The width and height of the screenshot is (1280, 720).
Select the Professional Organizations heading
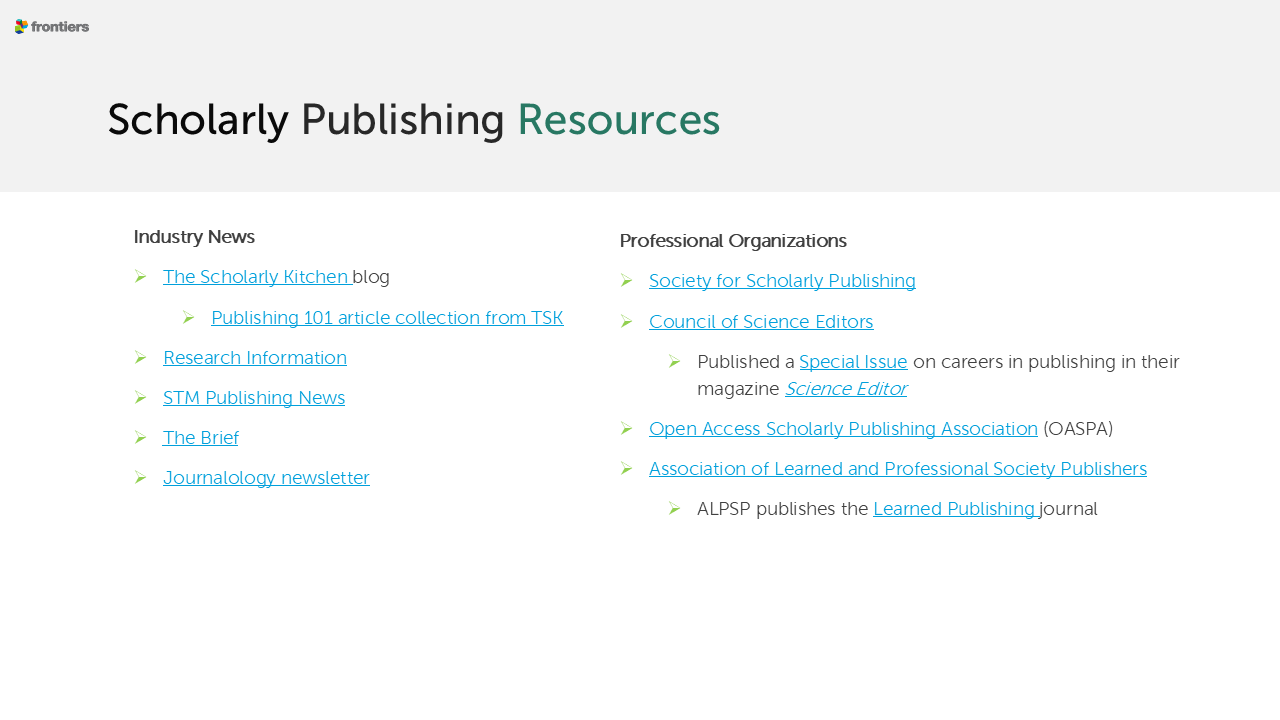[x=733, y=241]
